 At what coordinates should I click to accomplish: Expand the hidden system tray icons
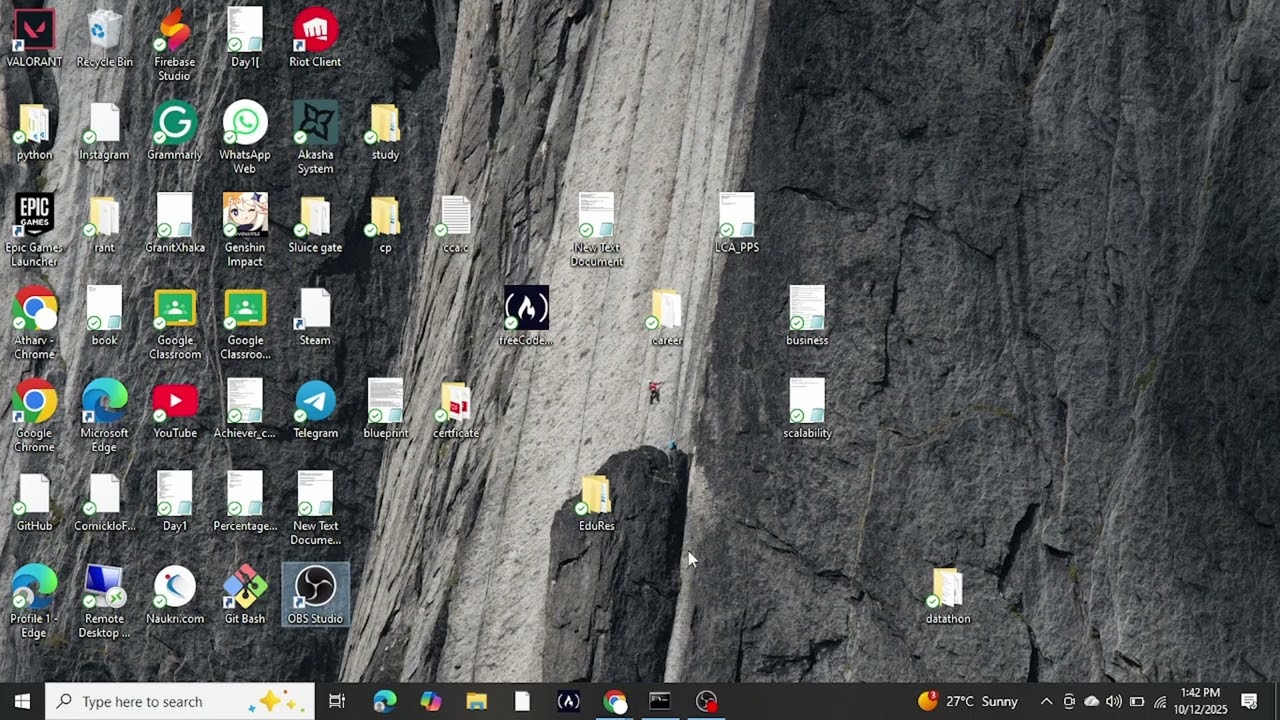pyautogui.click(x=1046, y=701)
